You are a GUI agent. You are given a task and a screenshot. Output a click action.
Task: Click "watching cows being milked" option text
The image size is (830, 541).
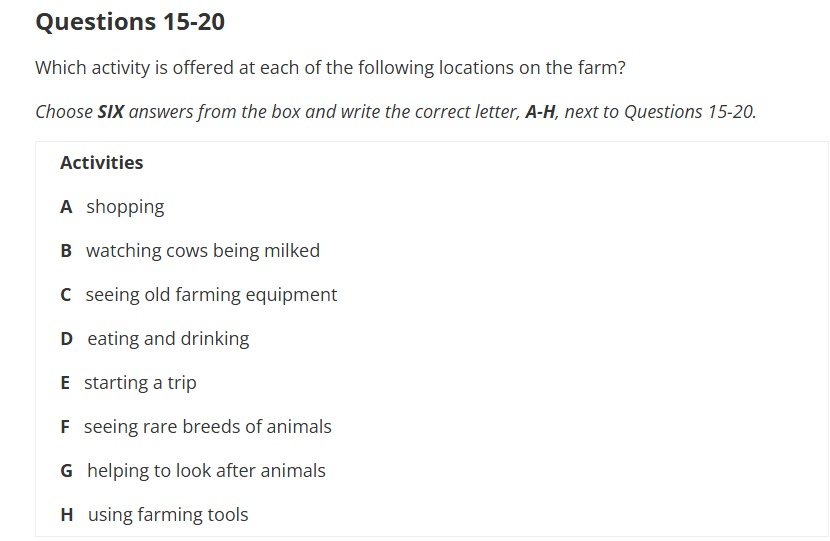coord(203,251)
